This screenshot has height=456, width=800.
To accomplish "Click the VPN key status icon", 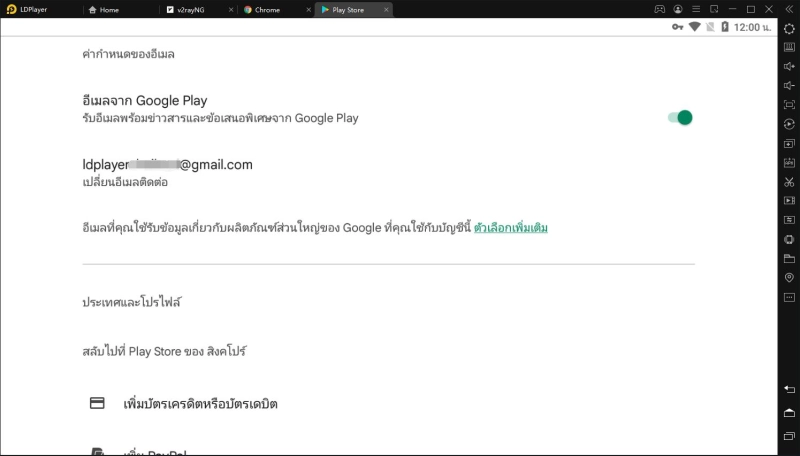I will pos(678,27).
